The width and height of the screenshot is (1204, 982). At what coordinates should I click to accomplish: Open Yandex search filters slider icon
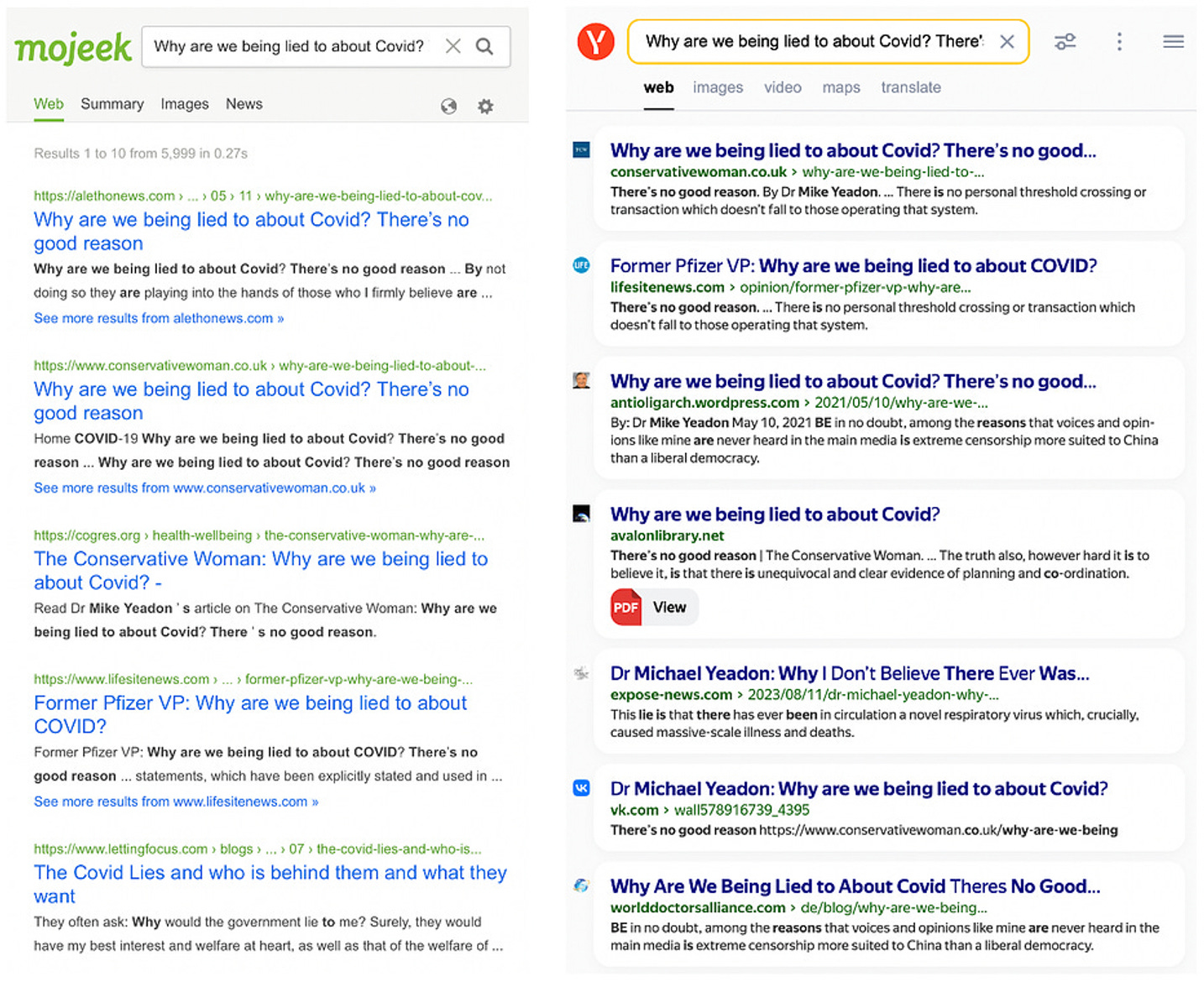pos(1065,41)
